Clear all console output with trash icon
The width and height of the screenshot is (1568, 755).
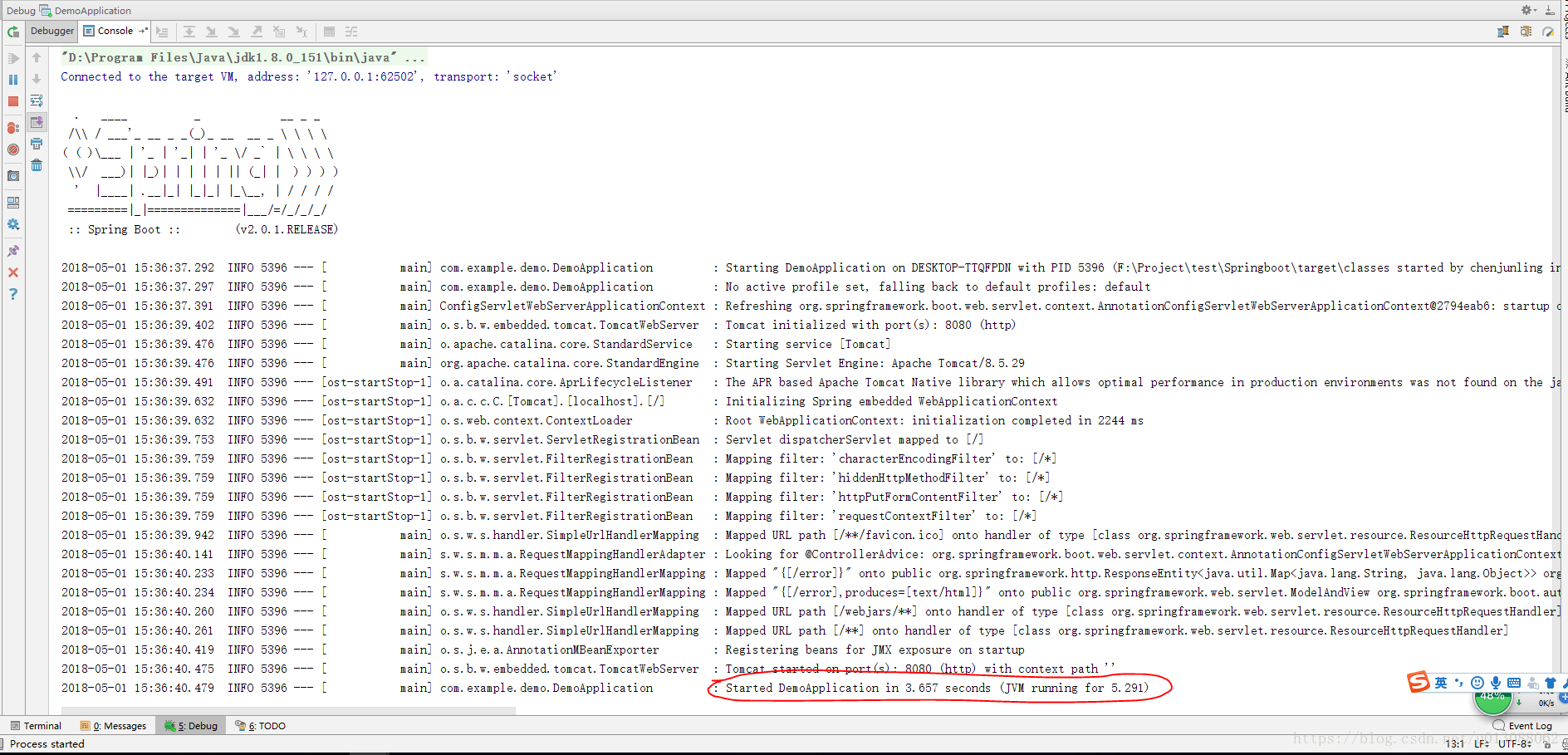(37, 165)
